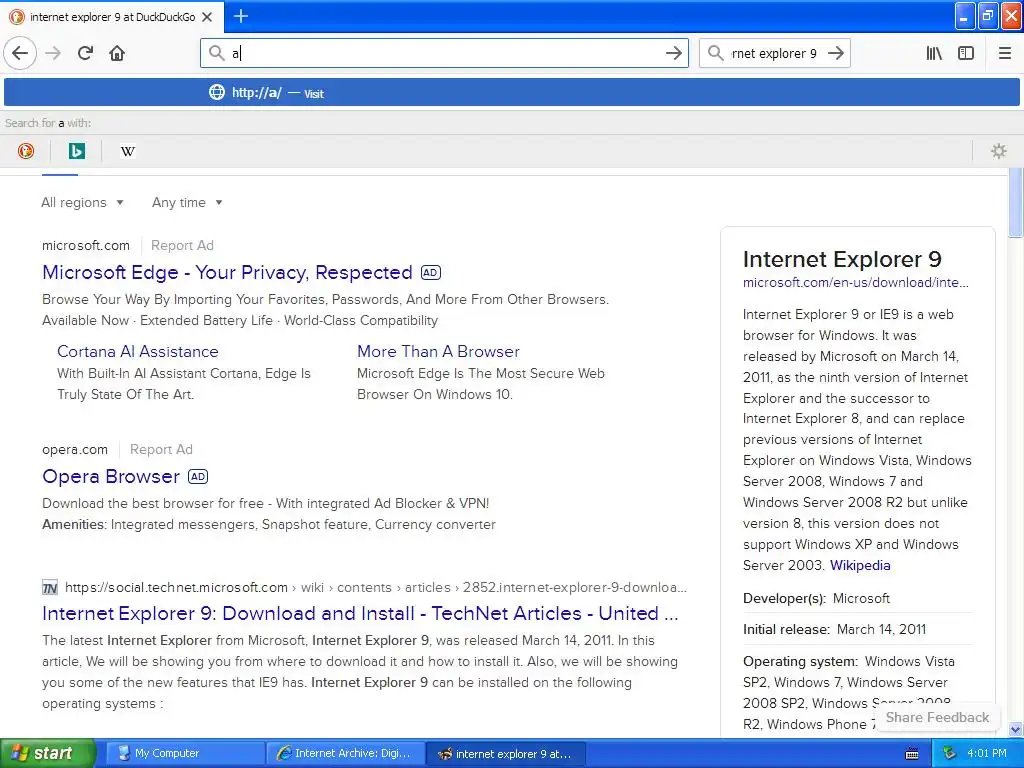Open the browser home page
Viewport: 1024px width, 768px height.
pos(117,53)
